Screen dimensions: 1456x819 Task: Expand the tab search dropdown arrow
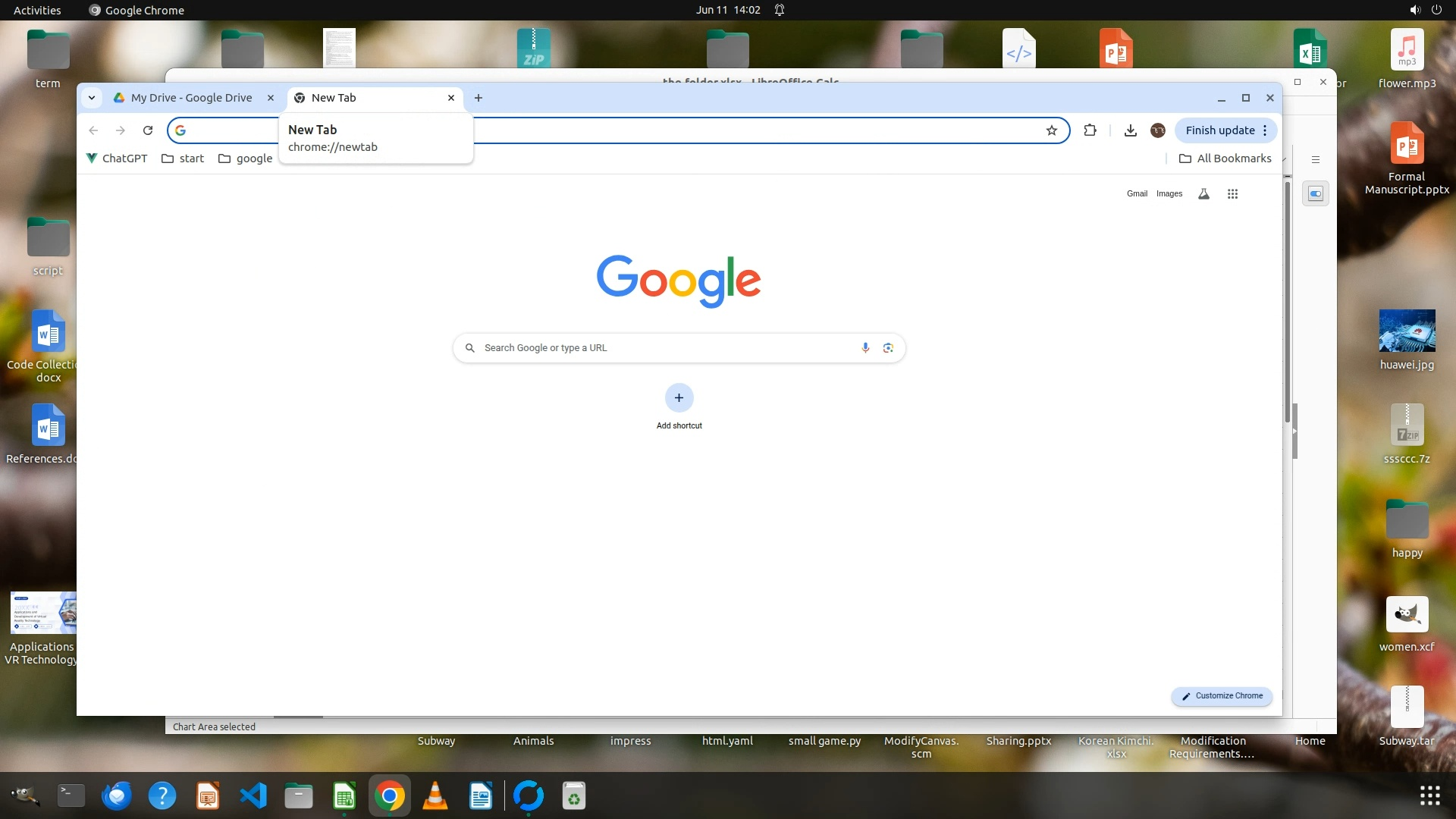(x=91, y=98)
